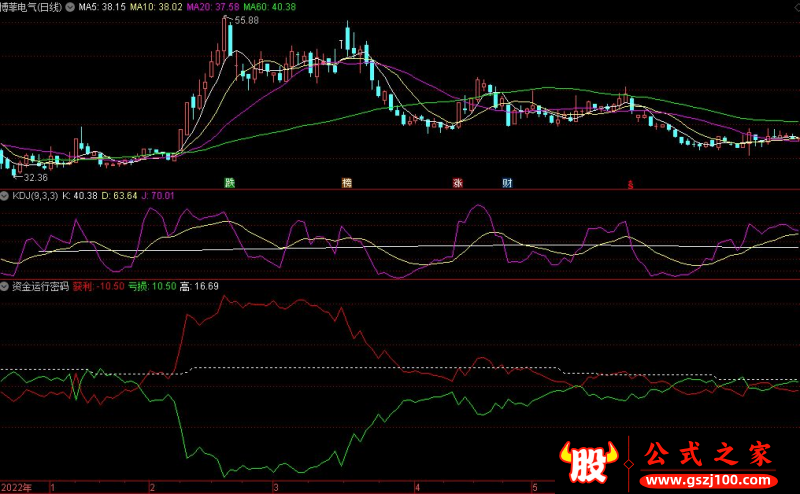Click the MA5: 38.15 label

pyautogui.click(x=102, y=7)
